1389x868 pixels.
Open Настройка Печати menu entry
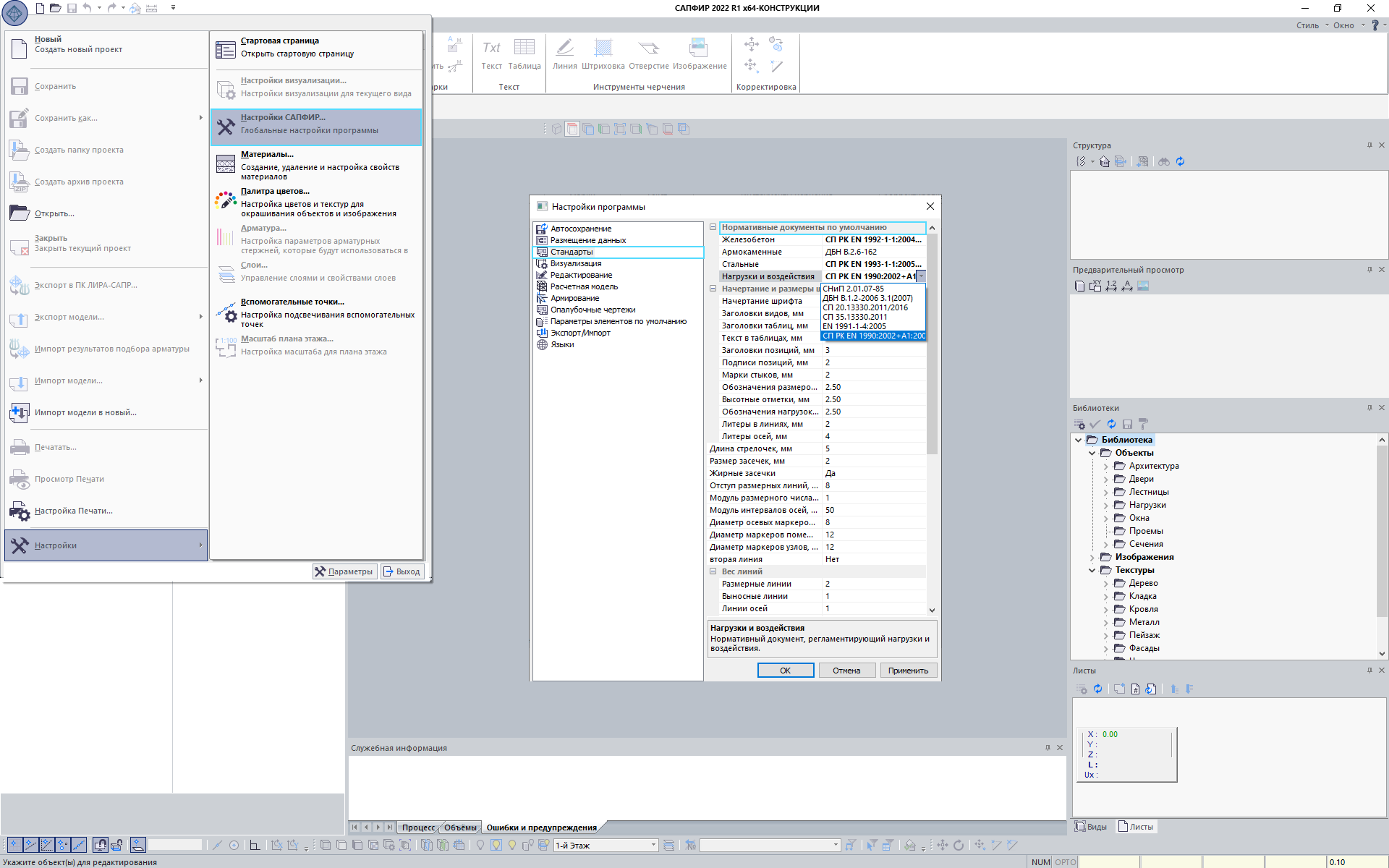(x=73, y=511)
